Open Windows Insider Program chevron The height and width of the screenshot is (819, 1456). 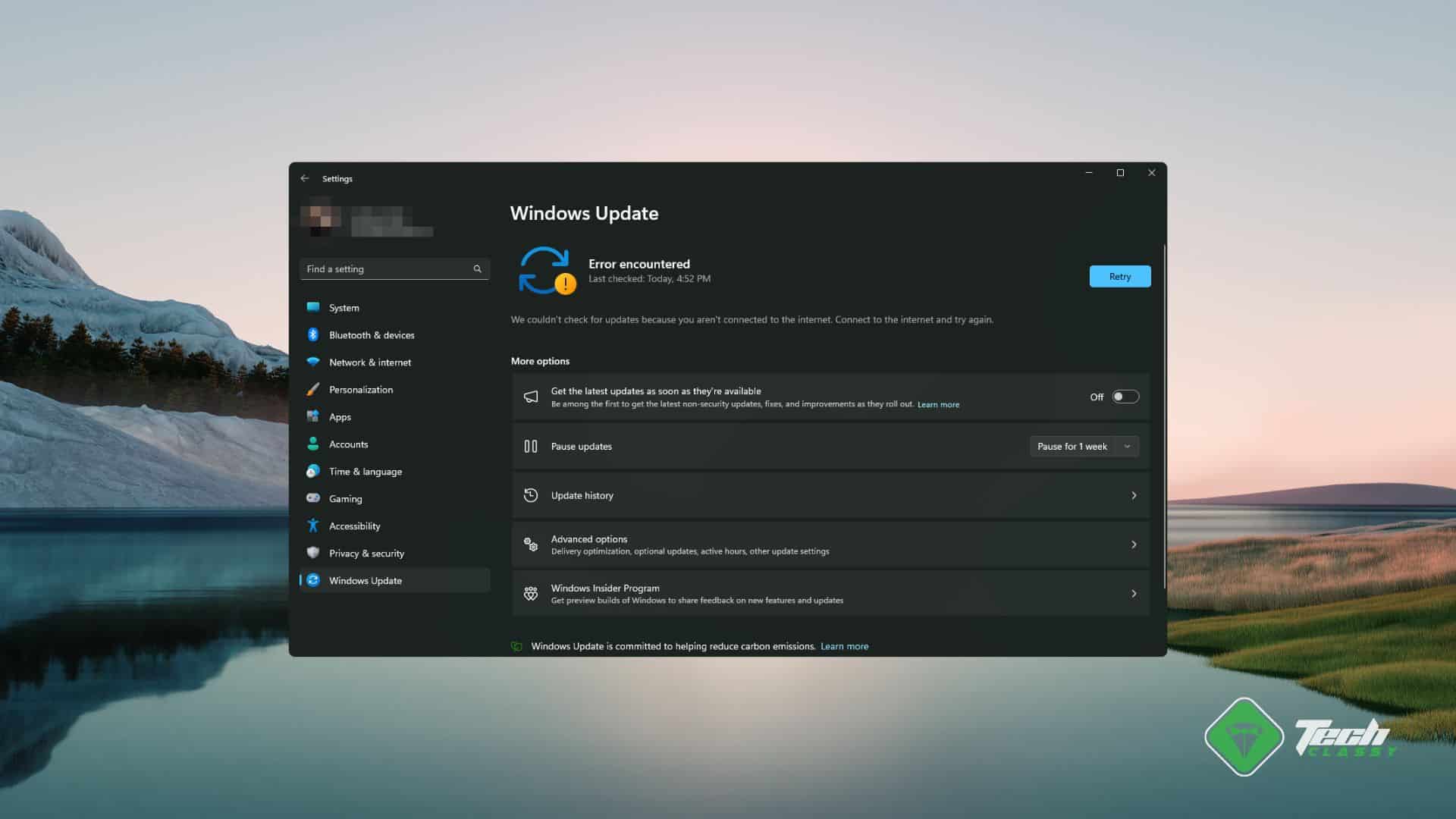[1133, 594]
